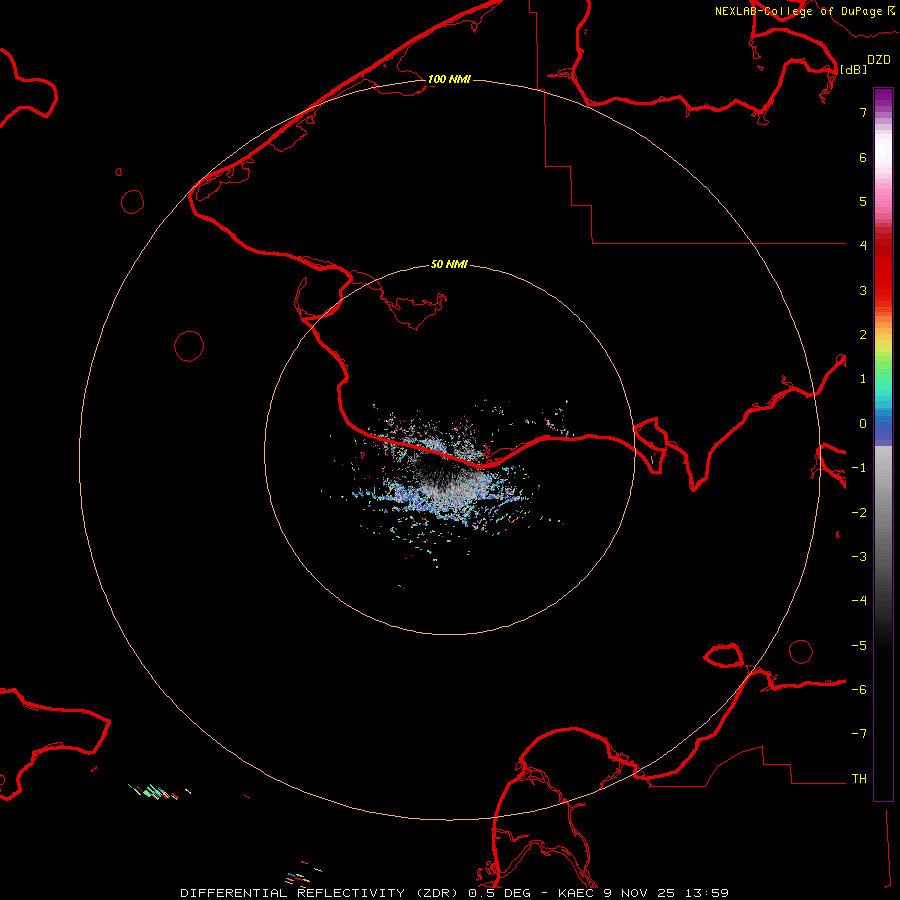Image resolution: width=900 pixels, height=900 pixels.
Task: Select the 1 value on color scale
Action: pos(863,379)
